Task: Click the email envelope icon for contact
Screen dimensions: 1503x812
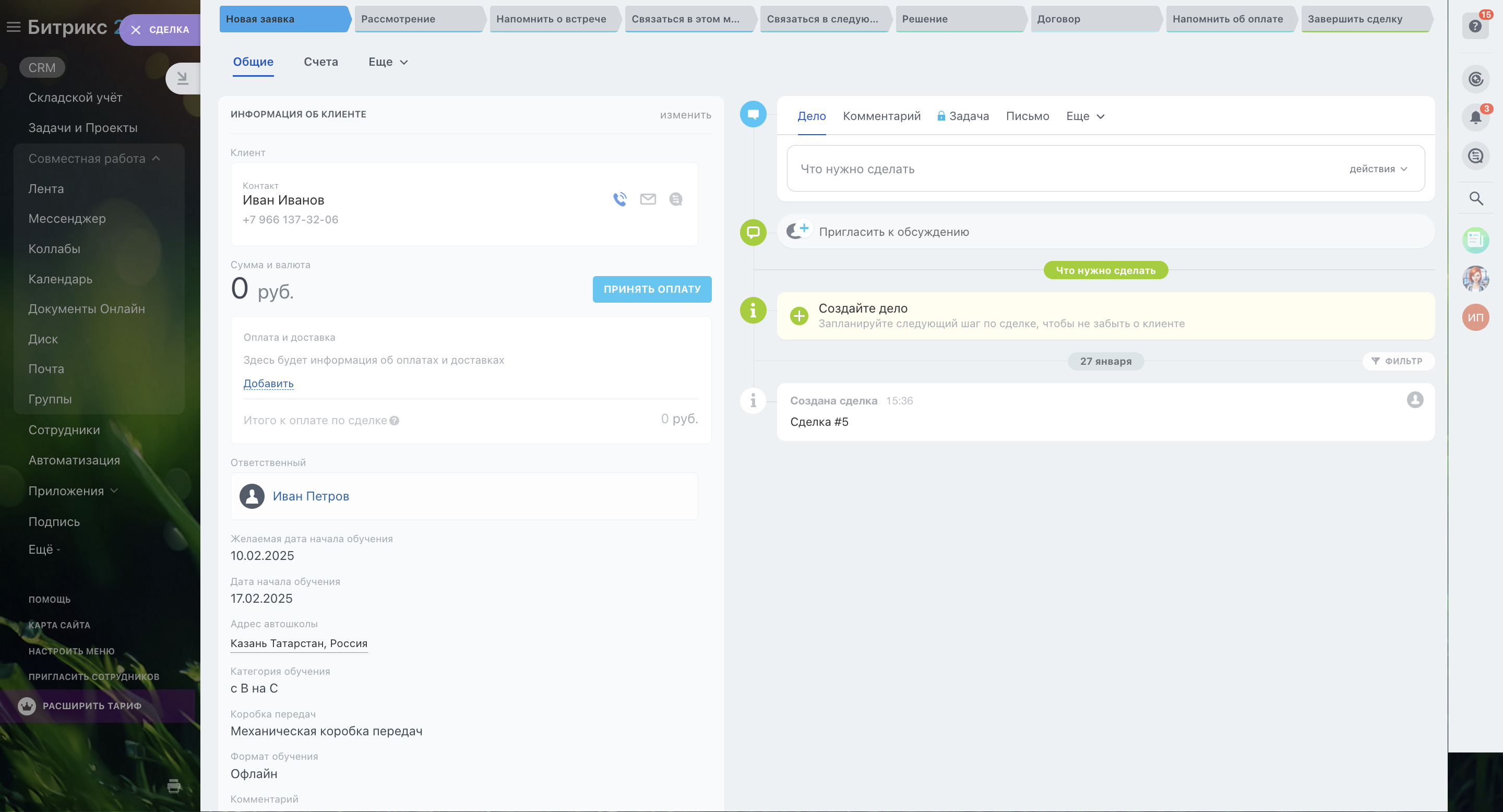Action: 648,199
